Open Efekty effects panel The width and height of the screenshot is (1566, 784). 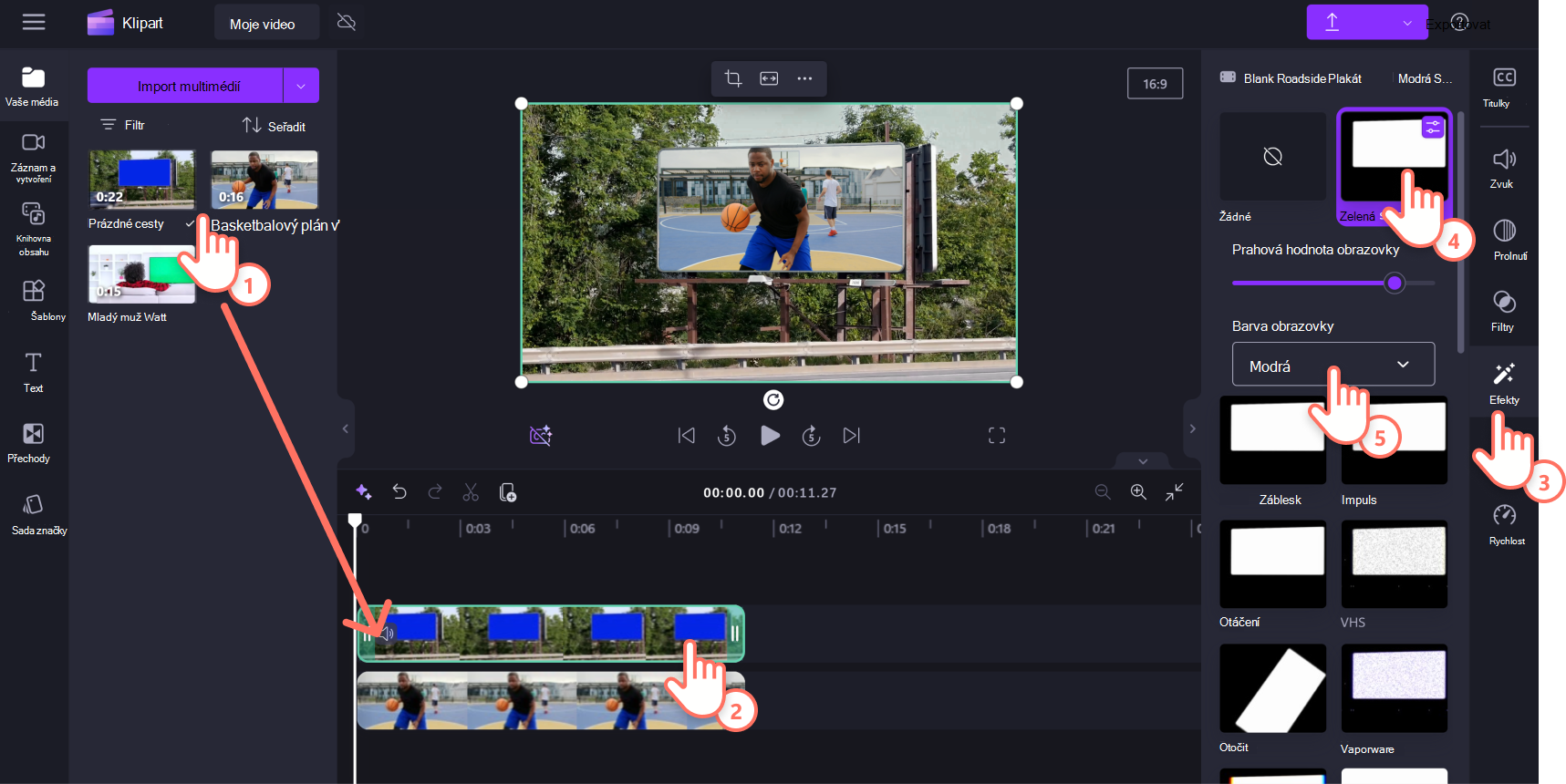[1503, 382]
